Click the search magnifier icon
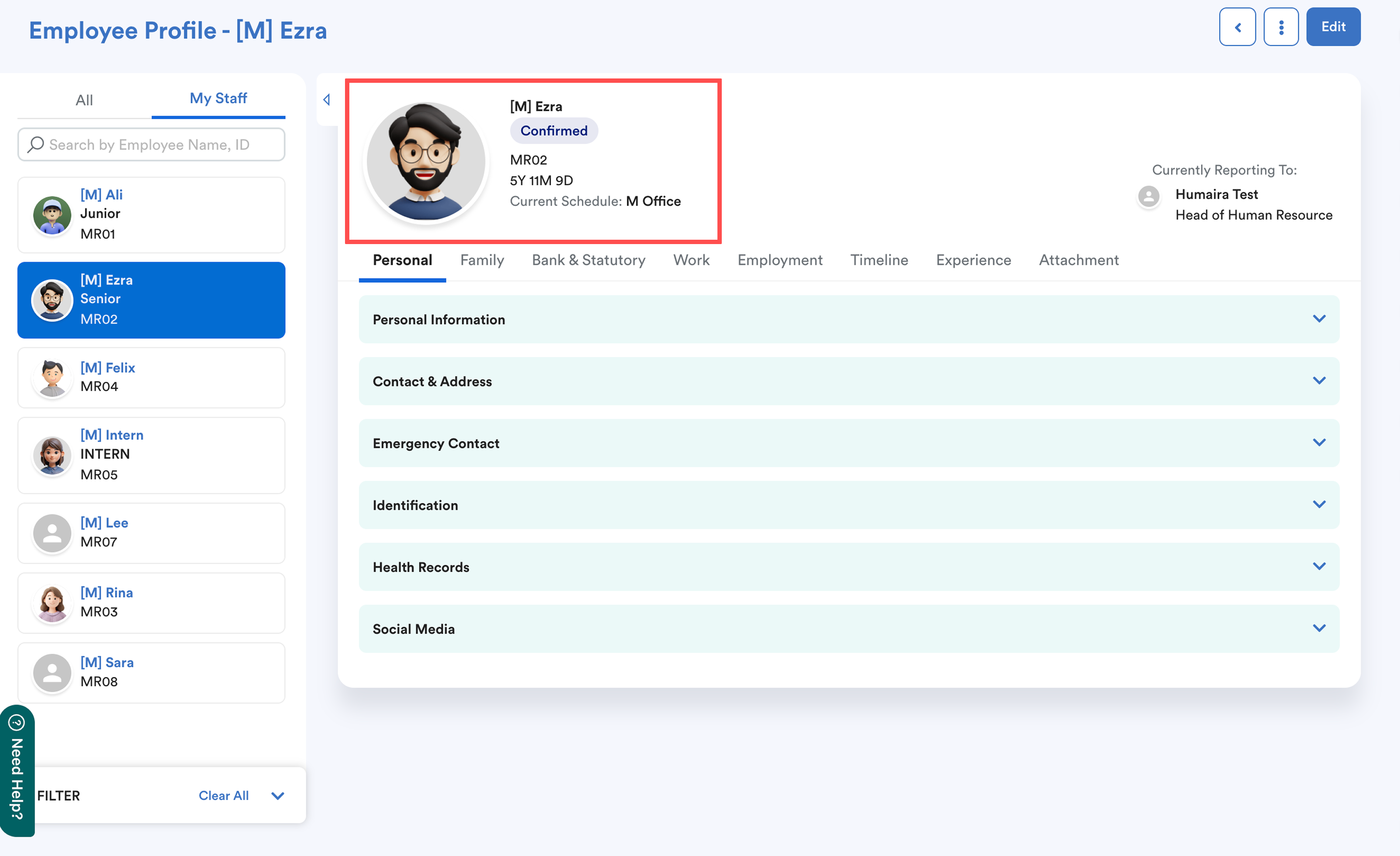 point(36,144)
